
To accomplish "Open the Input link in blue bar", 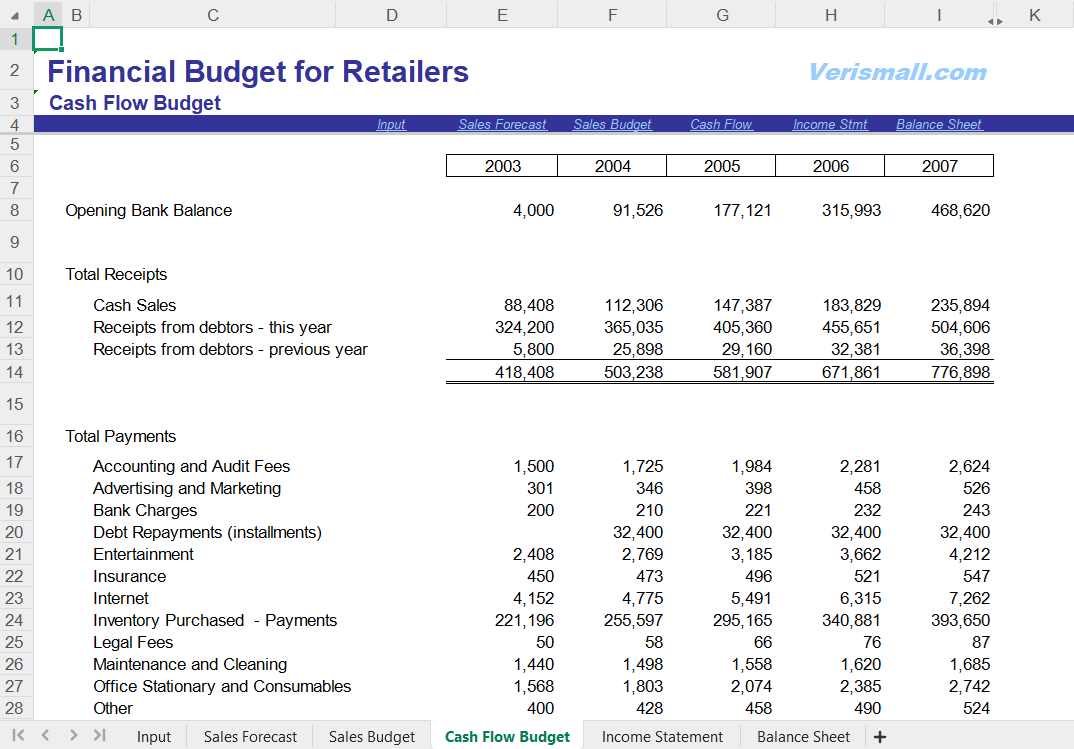I will tap(391, 125).
